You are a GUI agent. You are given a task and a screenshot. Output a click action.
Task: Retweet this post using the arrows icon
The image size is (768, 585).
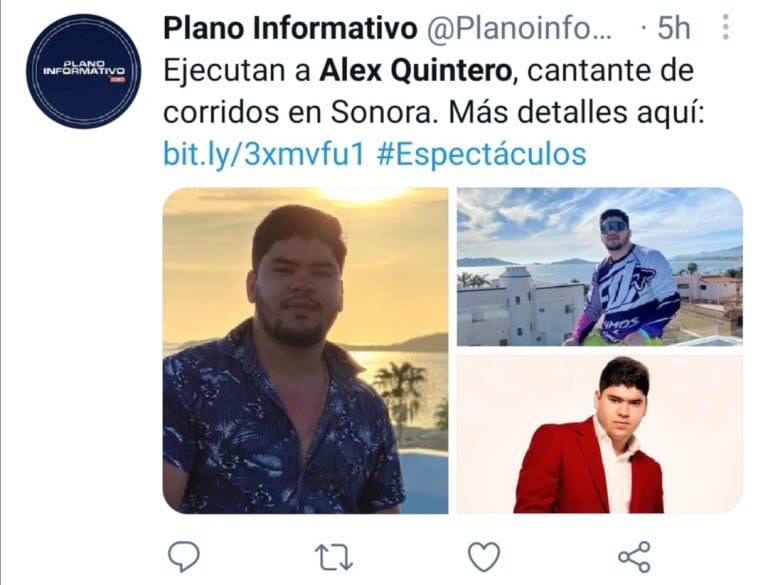334,558
